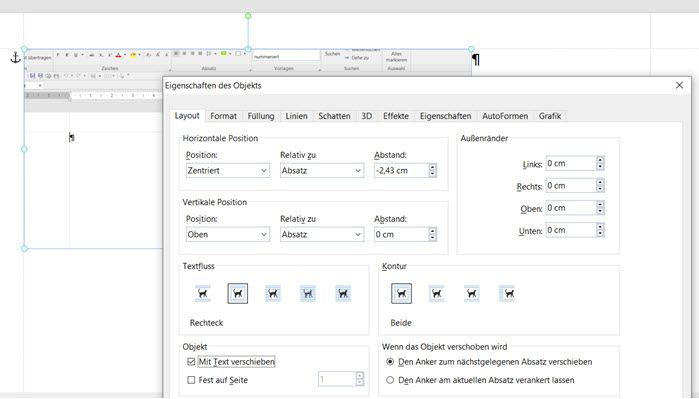Screen dimensions: 699x399
Task: Click vertical Abstand field with 0 cm
Action: 401,234
